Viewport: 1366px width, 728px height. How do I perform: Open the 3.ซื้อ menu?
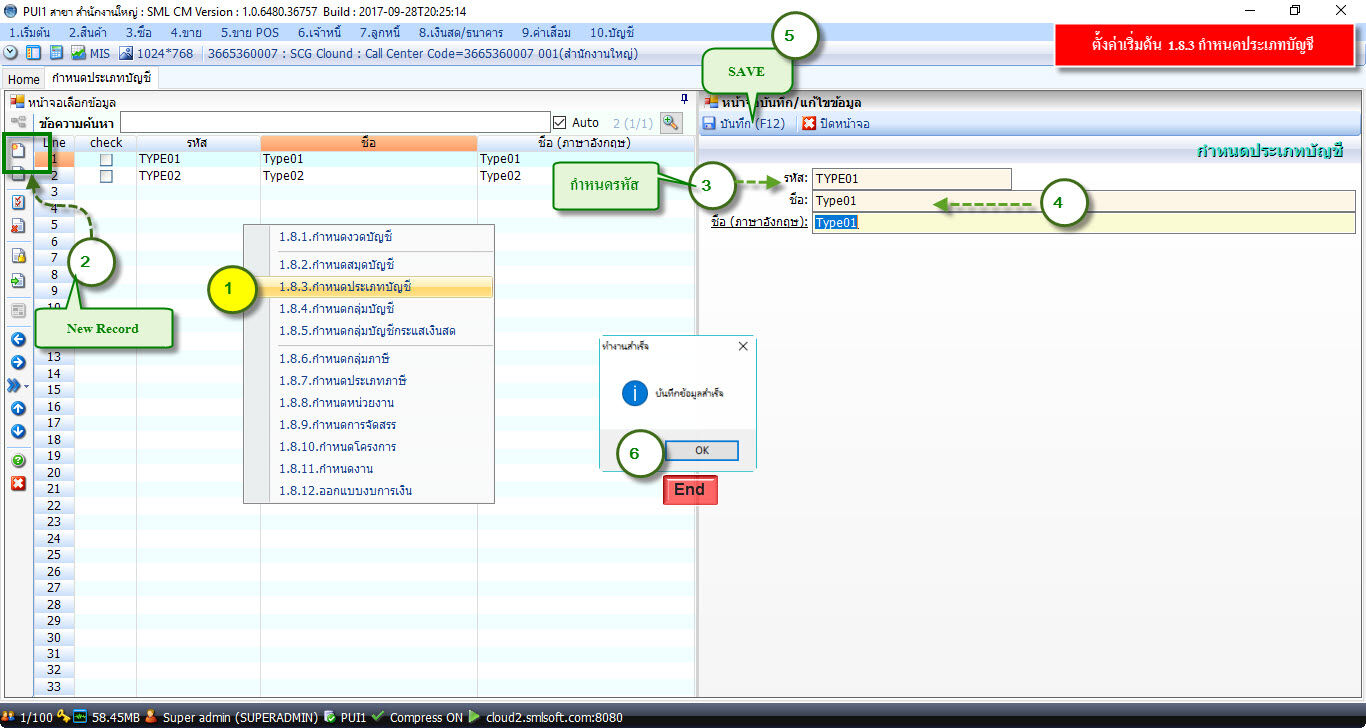pos(138,32)
